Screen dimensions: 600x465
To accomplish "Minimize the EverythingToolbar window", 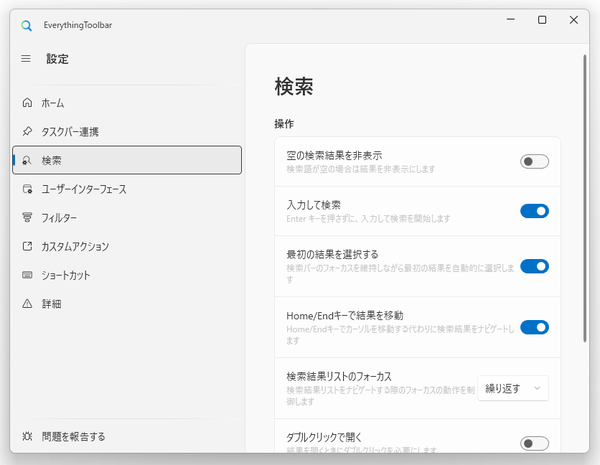I will click(x=510, y=20).
